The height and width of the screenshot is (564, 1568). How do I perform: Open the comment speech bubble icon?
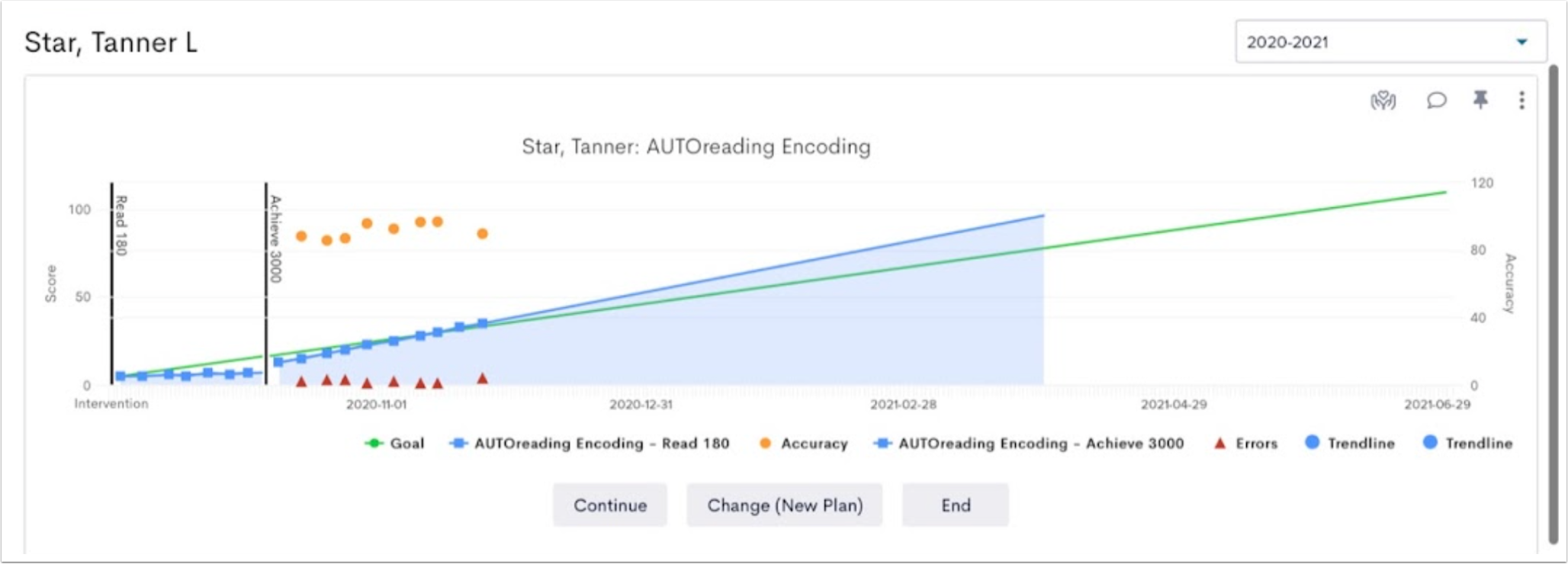tap(1436, 100)
